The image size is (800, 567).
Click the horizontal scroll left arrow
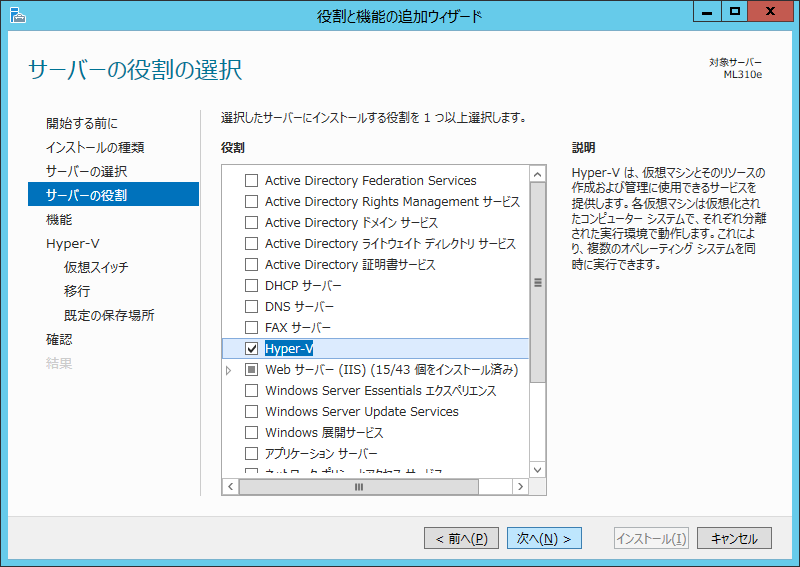pos(230,486)
